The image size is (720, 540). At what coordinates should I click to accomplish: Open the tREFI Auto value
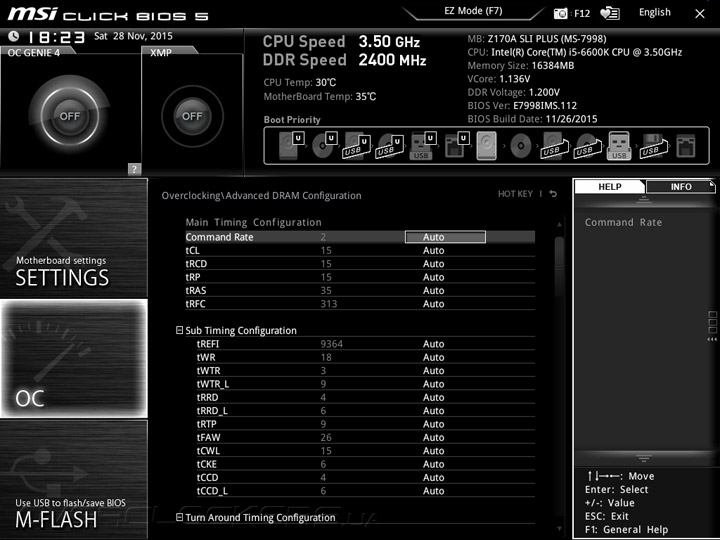(x=433, y=344)
